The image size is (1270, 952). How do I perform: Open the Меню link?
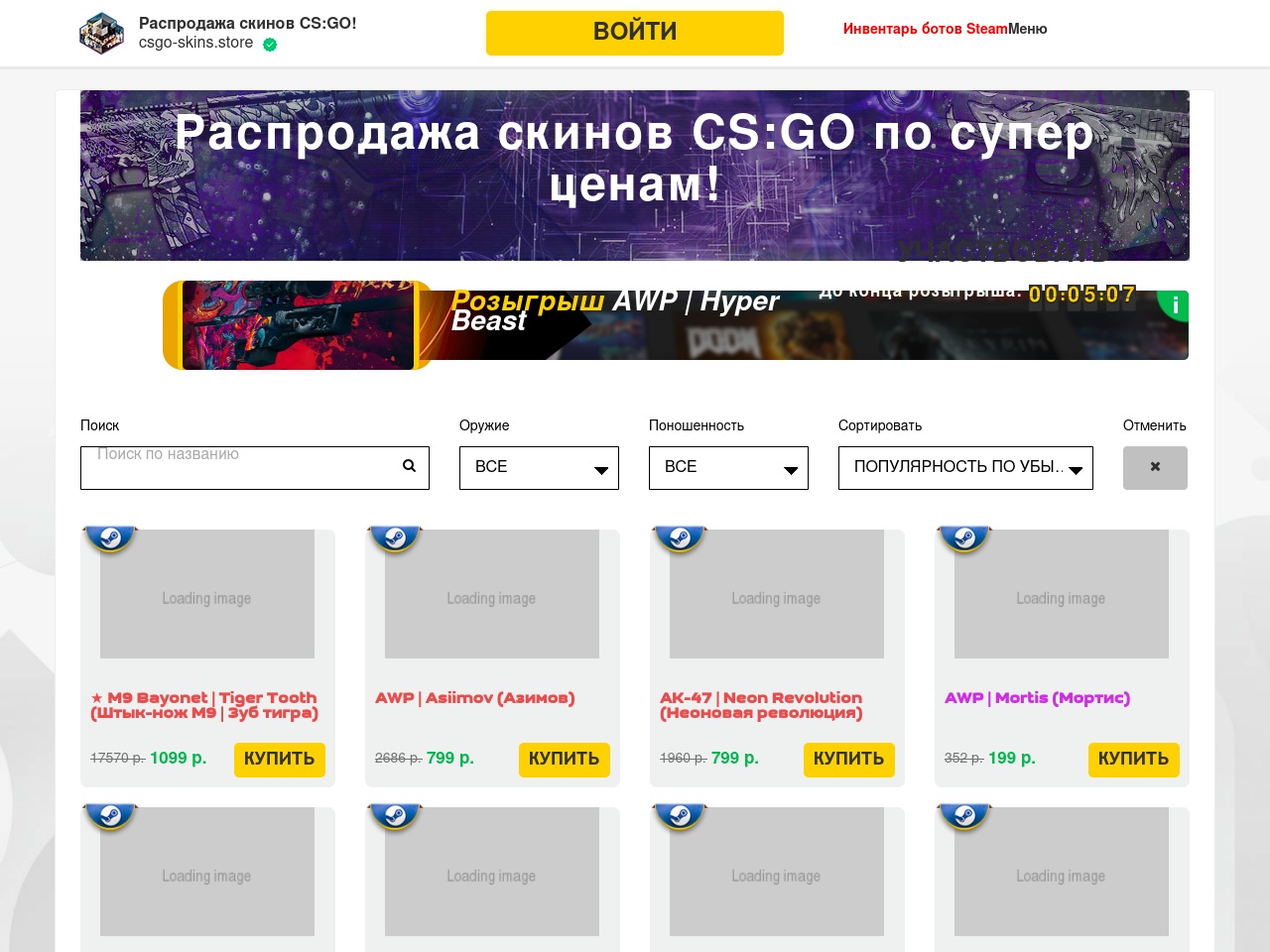(1028, 29)
